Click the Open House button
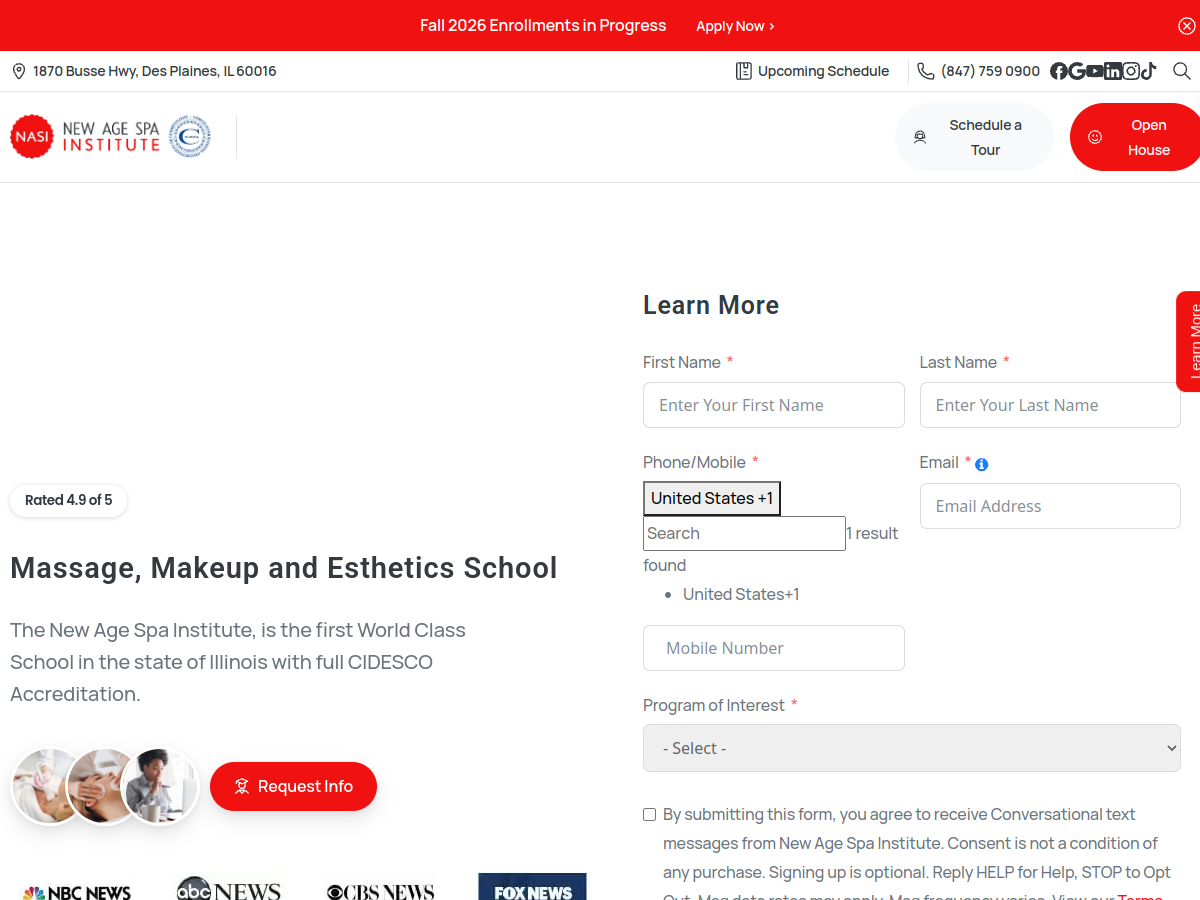This screenshot has width=1200, height=900. point(1135,137)
